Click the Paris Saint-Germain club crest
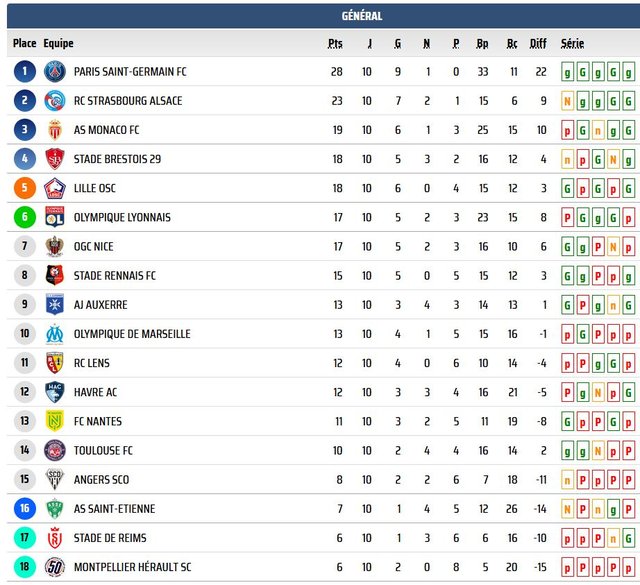The height and width of the screenshot is (585, 640). pos(55,71)
